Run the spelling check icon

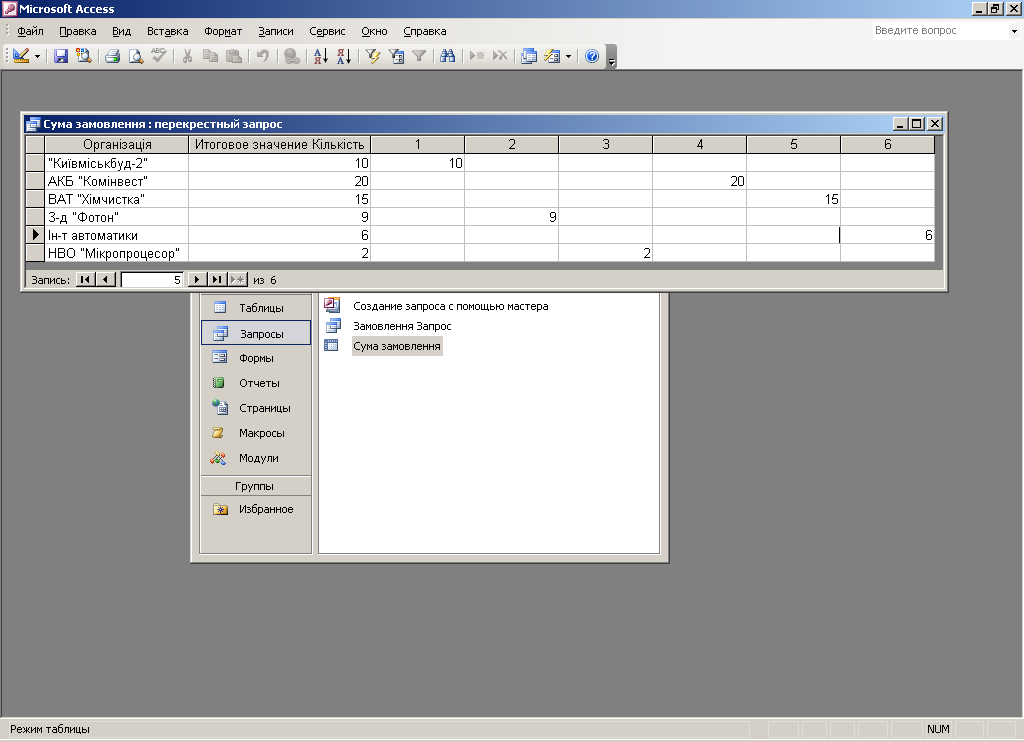point(159,56)
